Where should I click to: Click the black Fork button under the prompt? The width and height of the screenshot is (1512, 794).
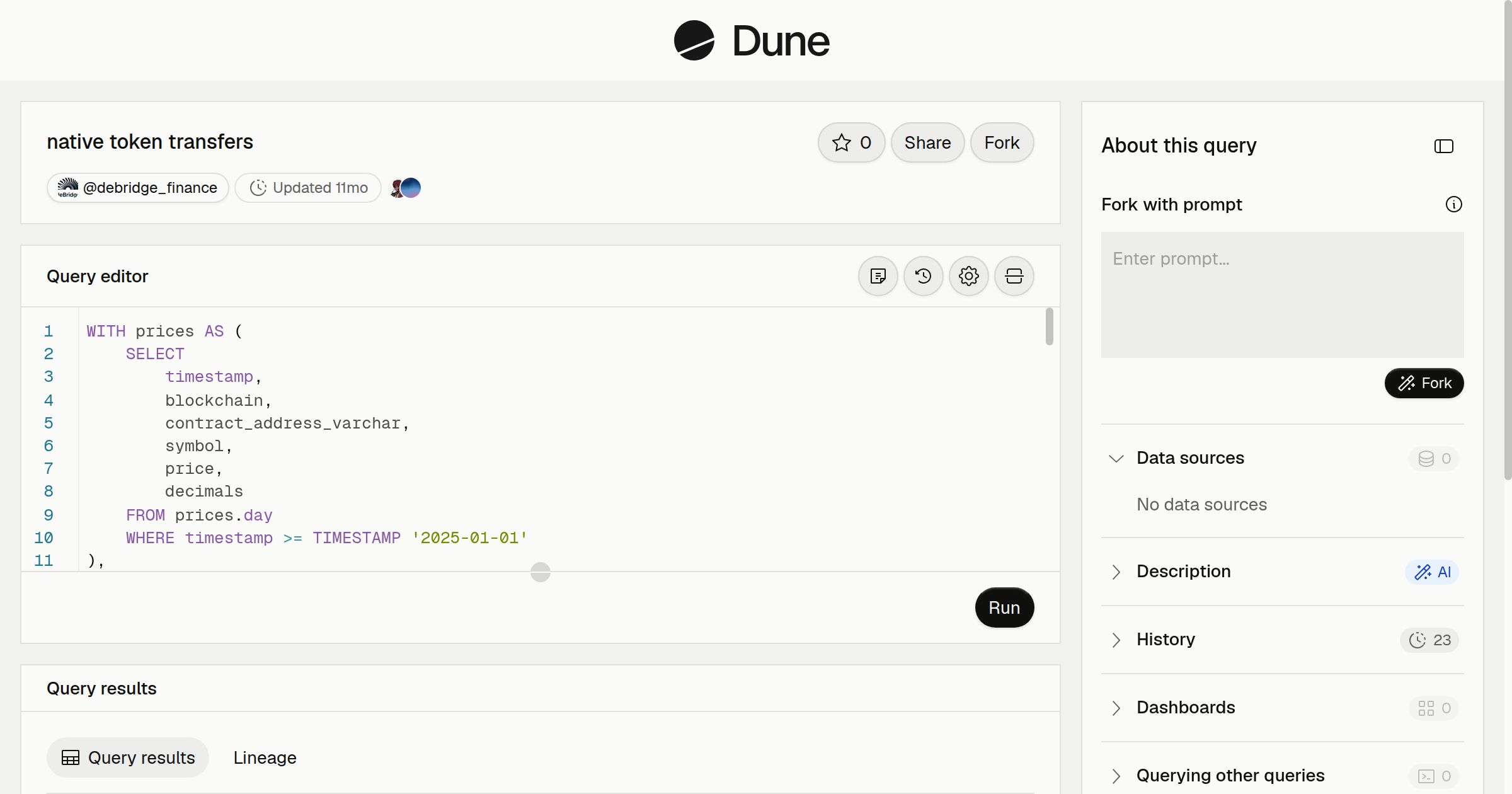(1424, 383)
